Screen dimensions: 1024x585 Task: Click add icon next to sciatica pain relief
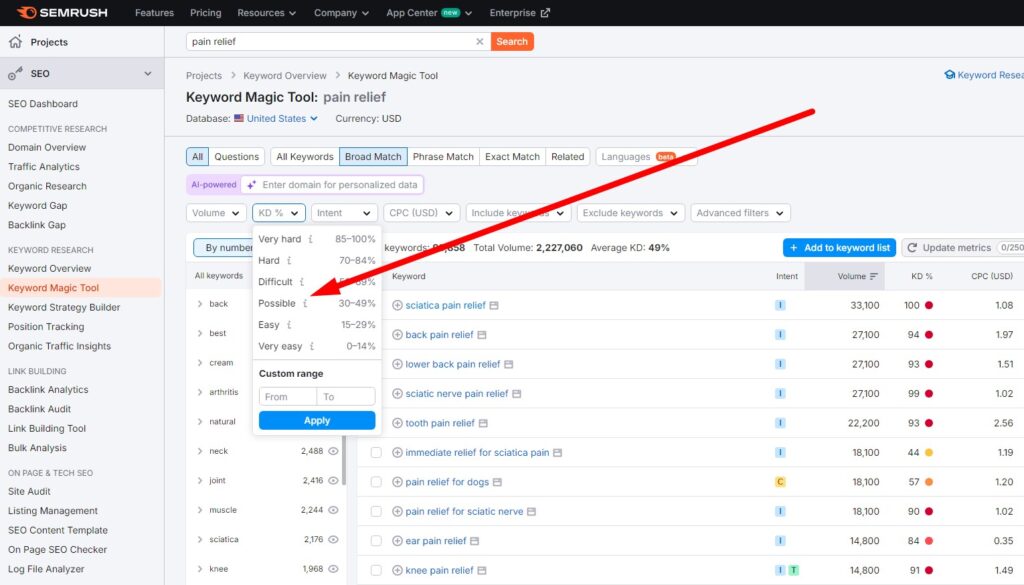(x=397, y=305)
